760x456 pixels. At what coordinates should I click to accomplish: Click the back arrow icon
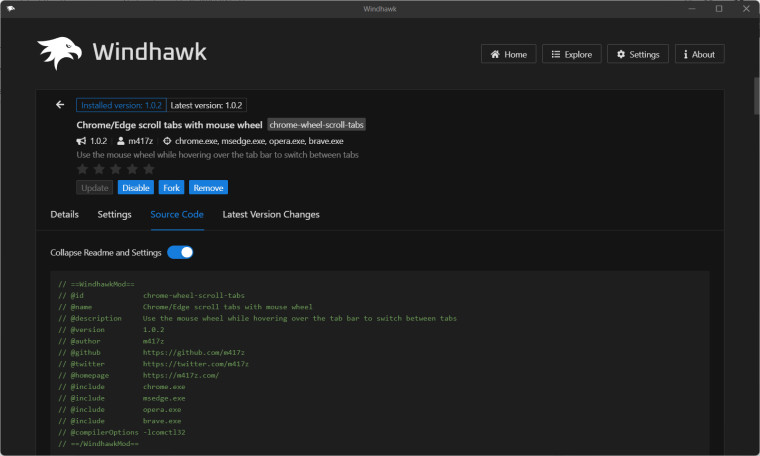60,105
